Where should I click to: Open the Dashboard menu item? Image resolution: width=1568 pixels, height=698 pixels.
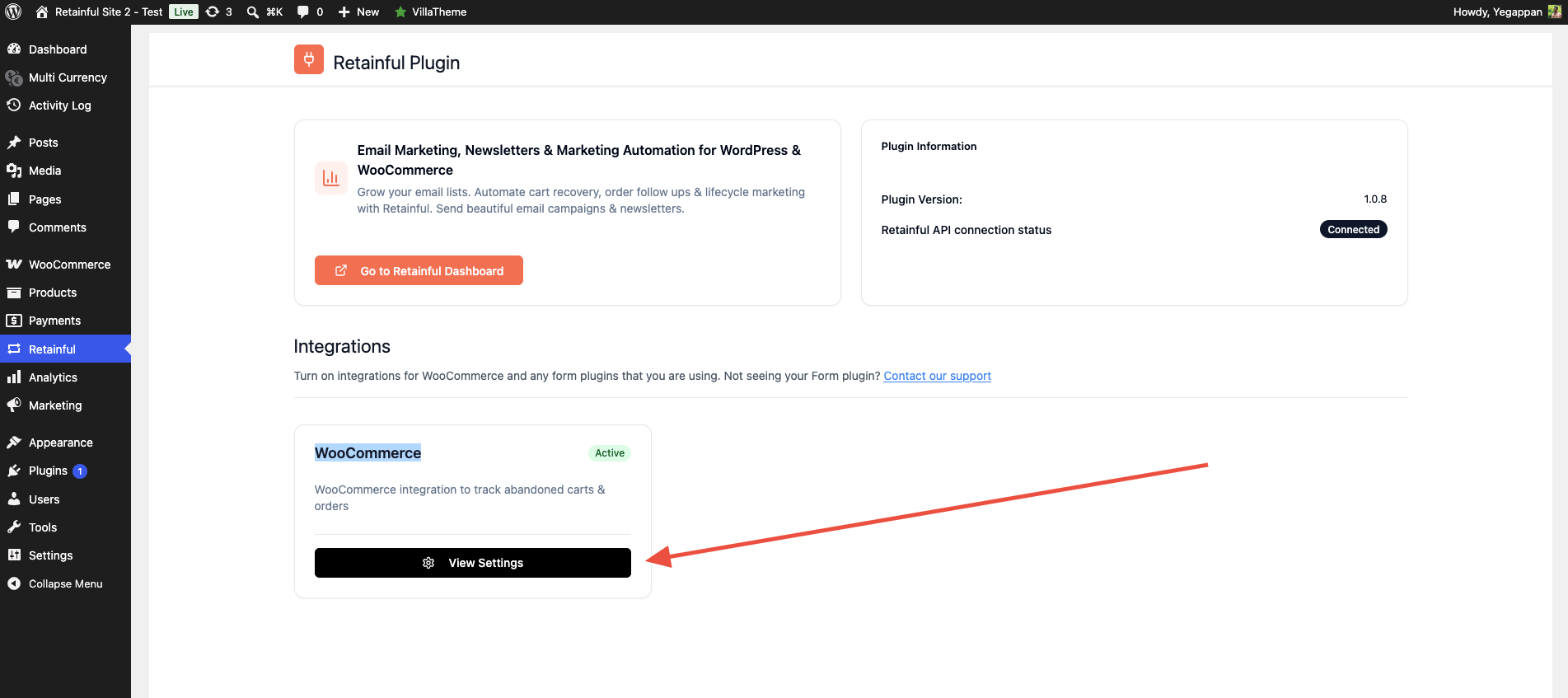tap(65, 49)
